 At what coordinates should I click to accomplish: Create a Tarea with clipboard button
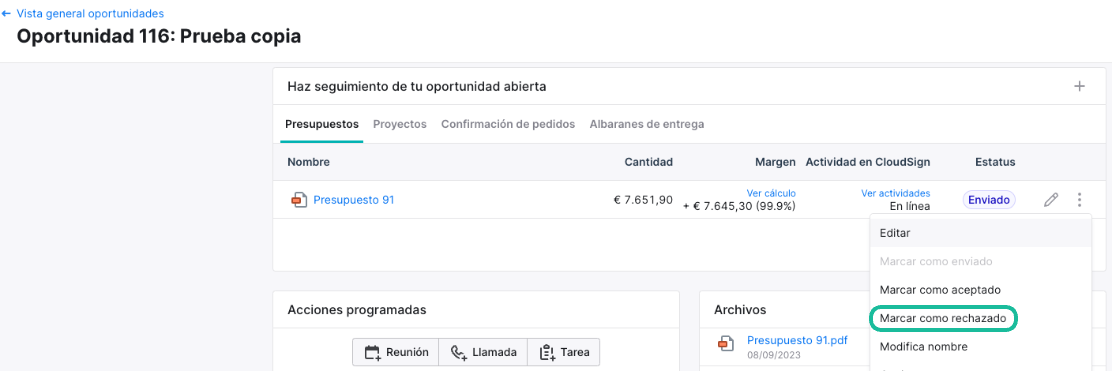pos(564,352)
